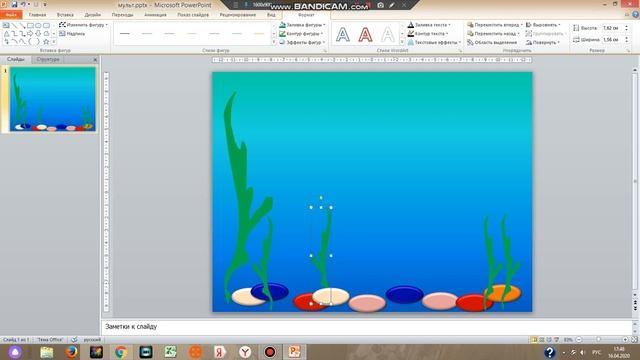This screenshot has height=360, width=640.
Task: Open Google Chrome from the taskbar
Action: pyautogui.click(x=121, y=352)
